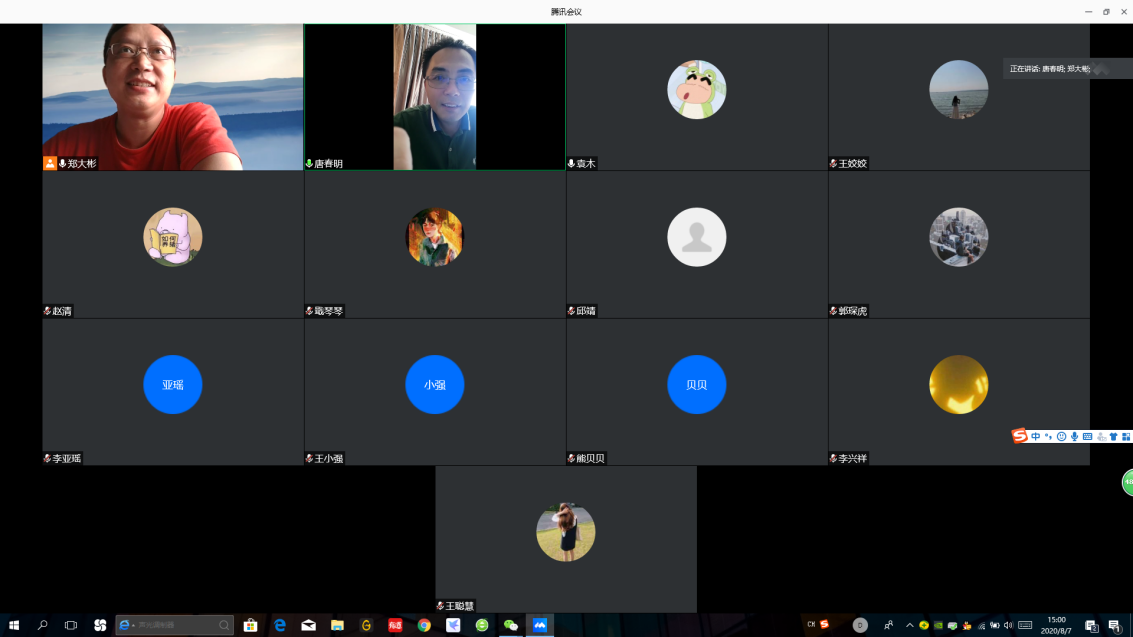Open Windows Start menu

[14, 625]
